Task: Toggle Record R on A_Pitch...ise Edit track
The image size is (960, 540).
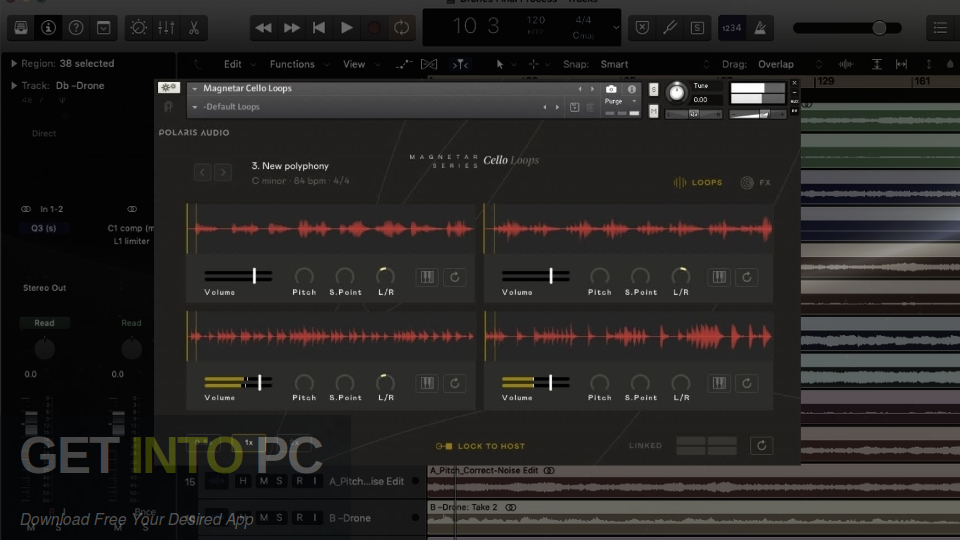Action: coord(299,481)
